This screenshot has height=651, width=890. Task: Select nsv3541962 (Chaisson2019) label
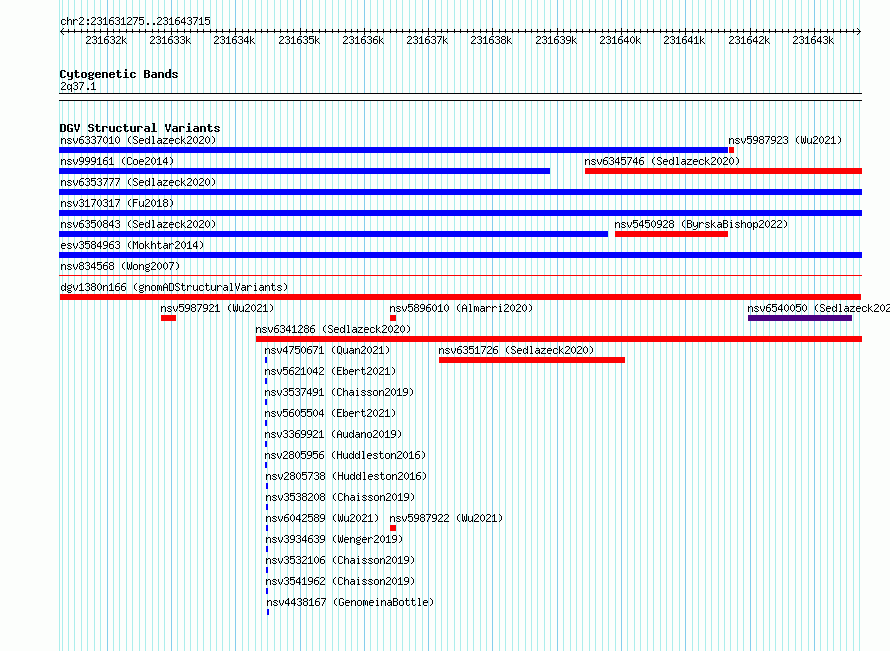click(340, 581)
